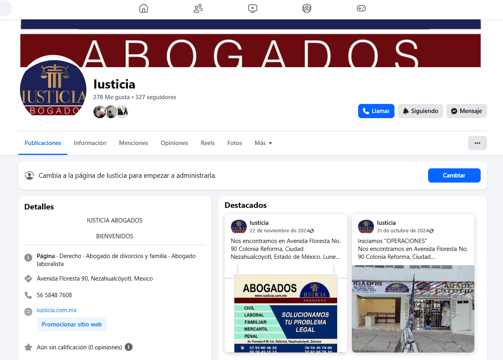Open the storefront photo in second post
503x360 pixels.
point(413,309)
